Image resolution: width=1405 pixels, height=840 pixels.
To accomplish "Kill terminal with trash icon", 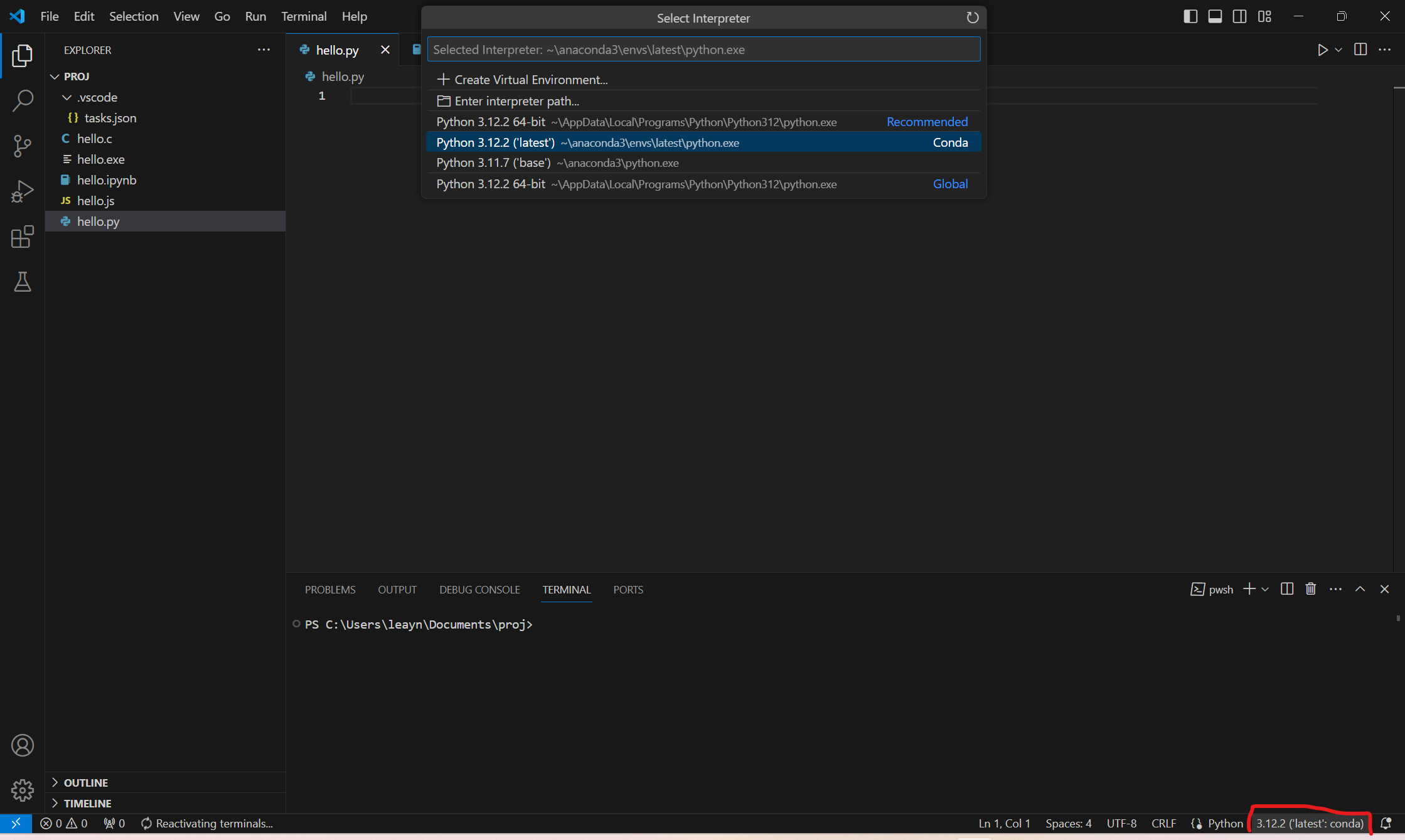I will pos(1310,589).
